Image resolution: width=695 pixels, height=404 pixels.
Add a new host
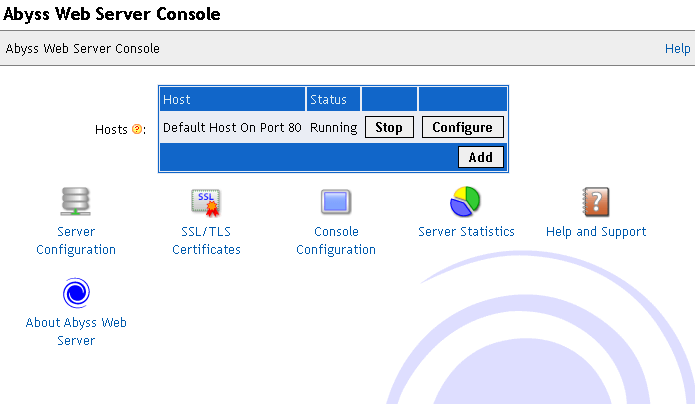480,157
